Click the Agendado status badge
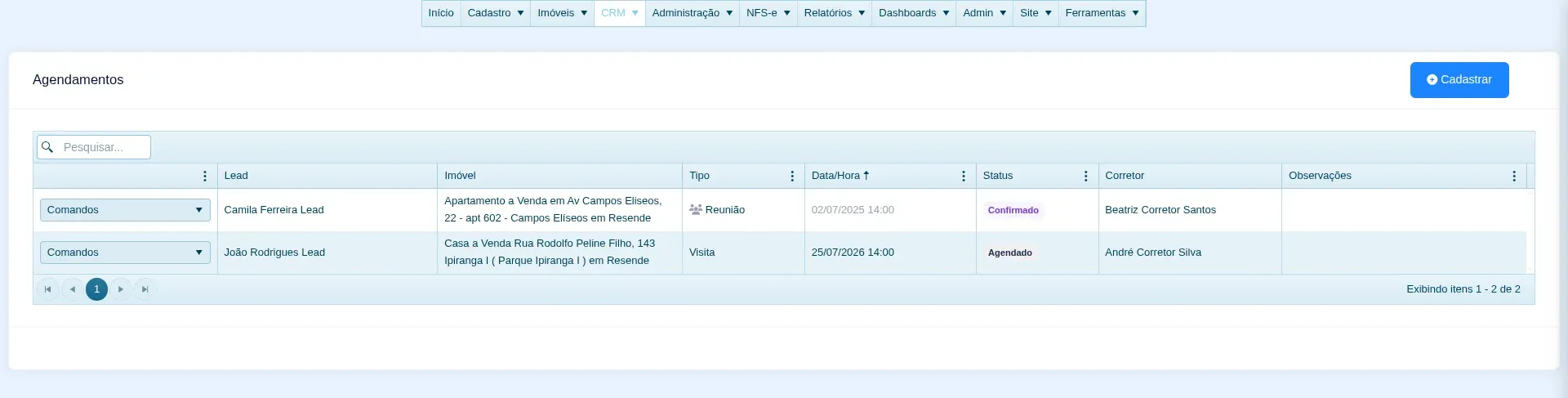Screen dimensions: 1568x398 click(x=1010, y=253)
